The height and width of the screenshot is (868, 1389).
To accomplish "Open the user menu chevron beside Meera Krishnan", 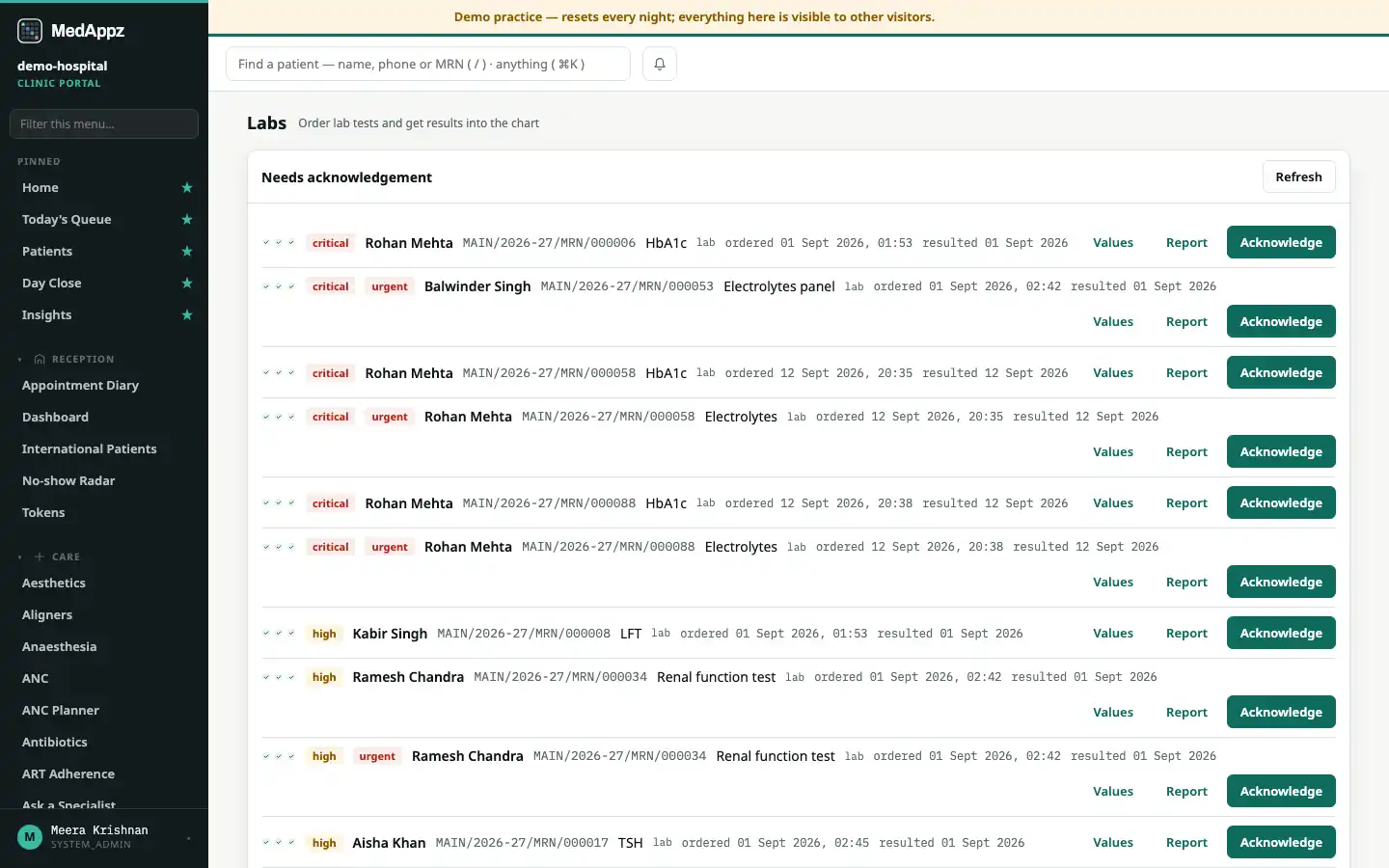I will 188,837.
